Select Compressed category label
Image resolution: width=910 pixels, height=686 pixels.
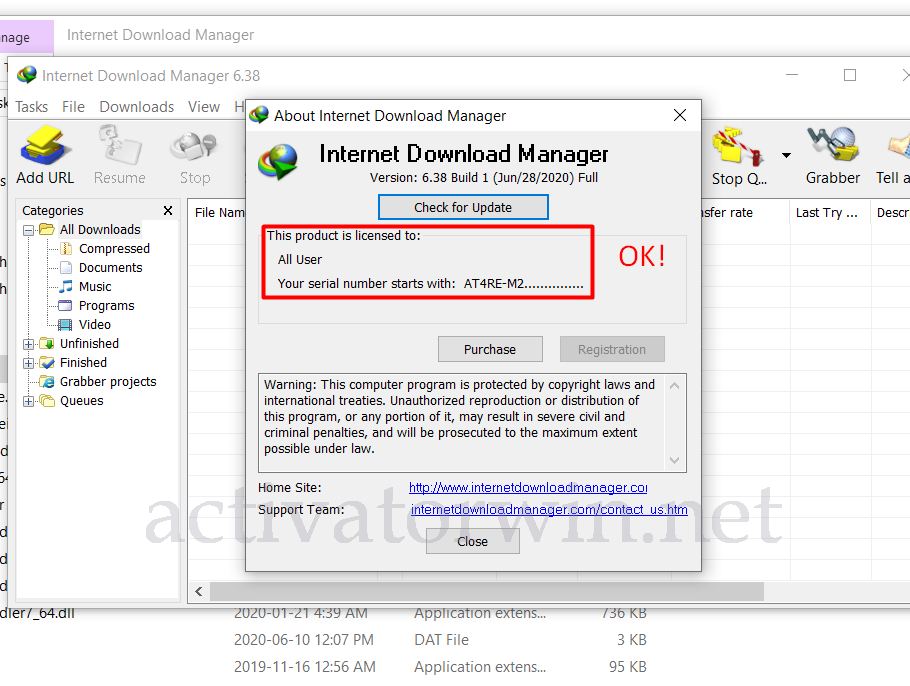point(114,248)
